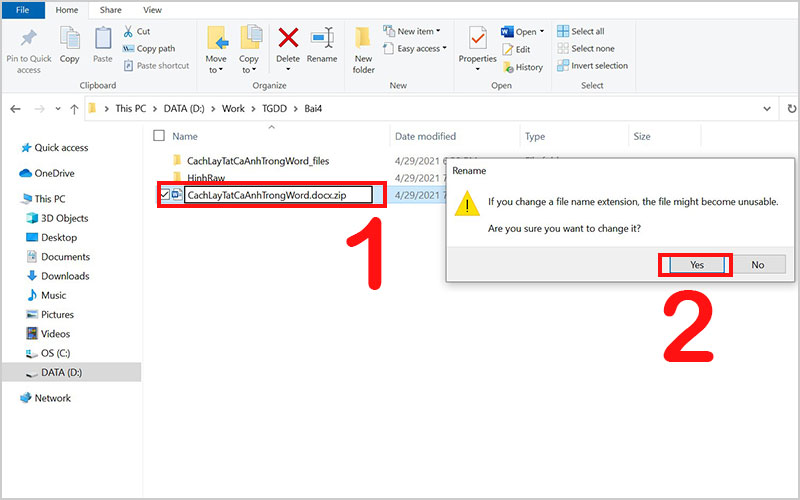Click Invert selection

click(x=592, y=65)
